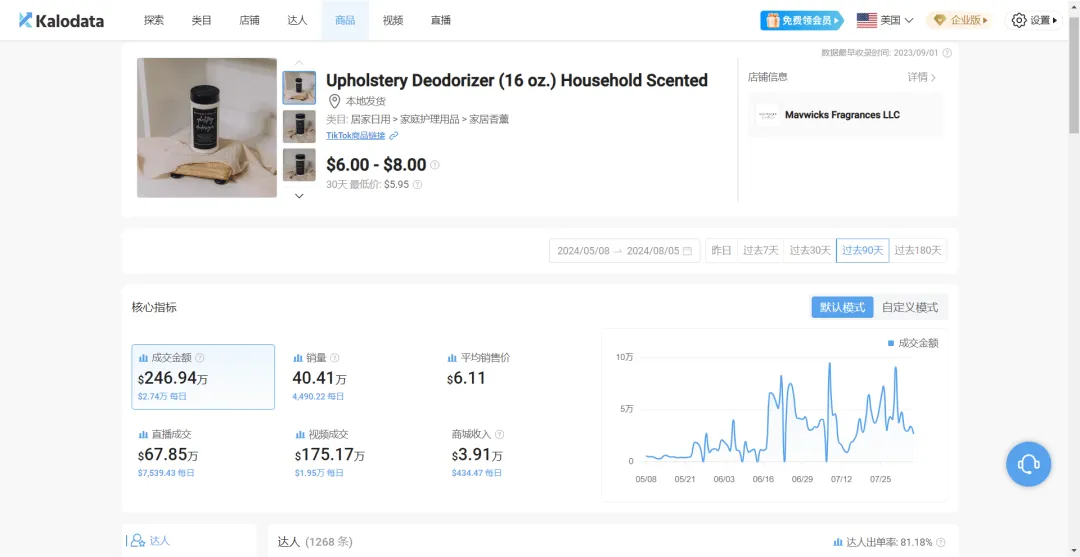Click the Kalodata logo

coord(61,21)
